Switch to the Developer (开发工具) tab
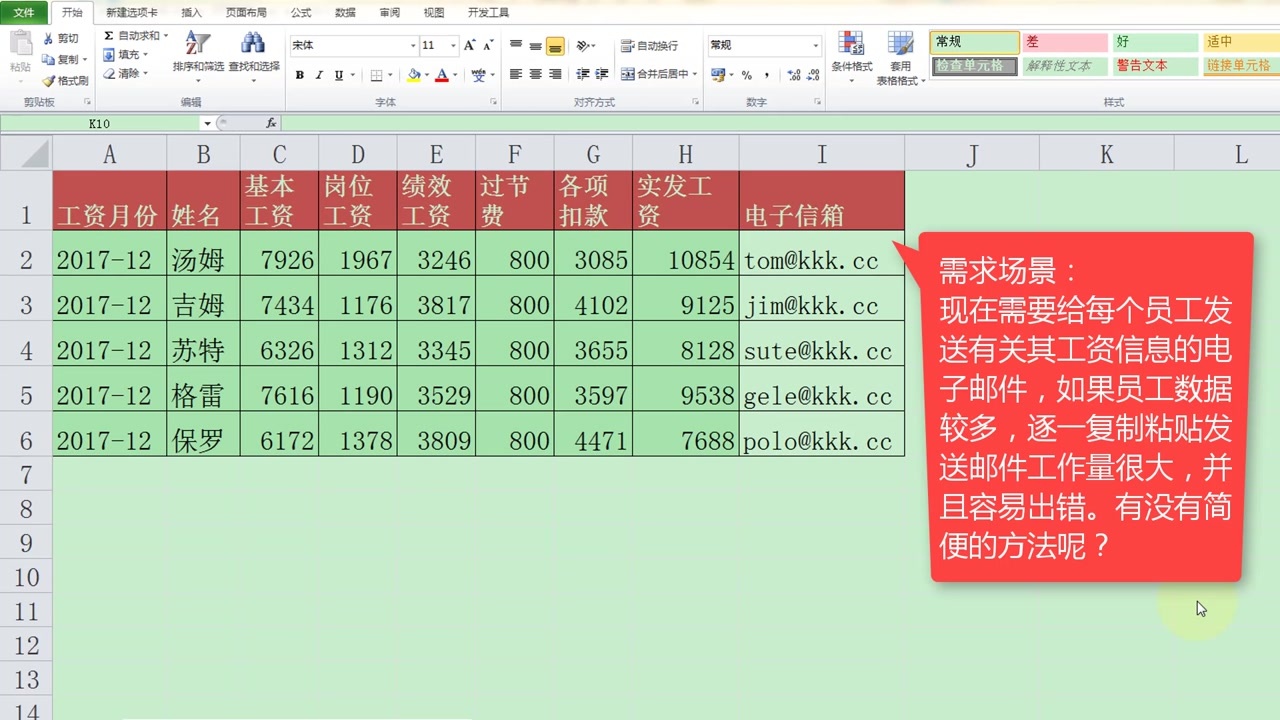Image resolution: width=1280 pixels, height=720 pixels. click(488, 13)
